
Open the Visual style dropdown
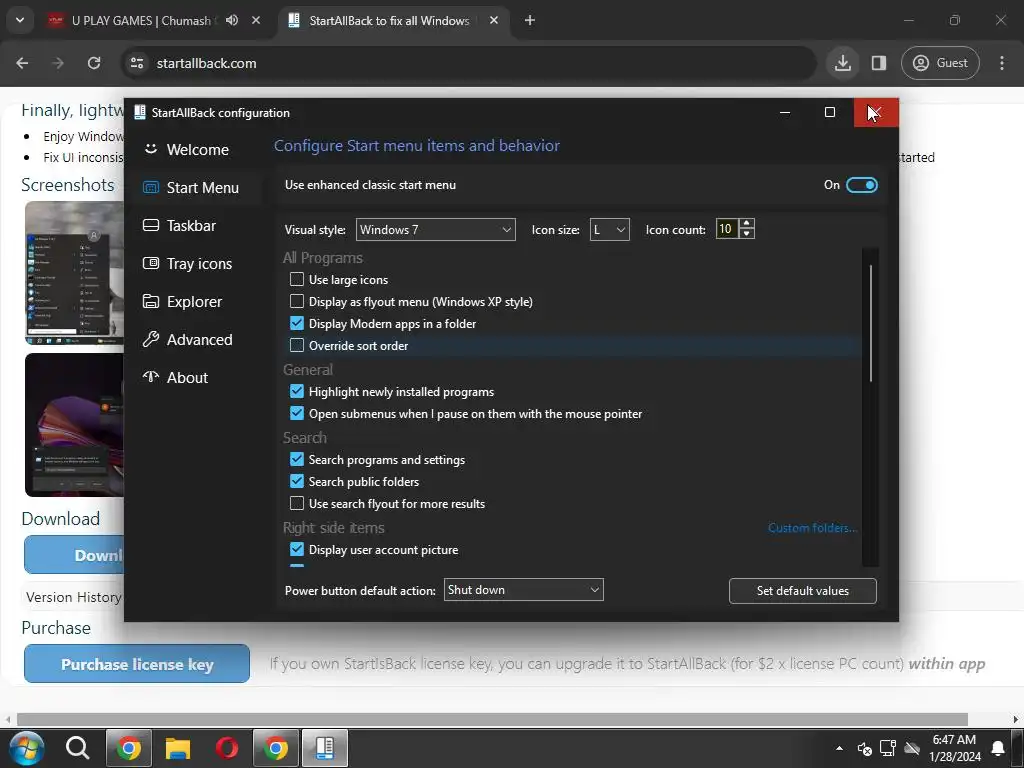click(x=436, y=229)
